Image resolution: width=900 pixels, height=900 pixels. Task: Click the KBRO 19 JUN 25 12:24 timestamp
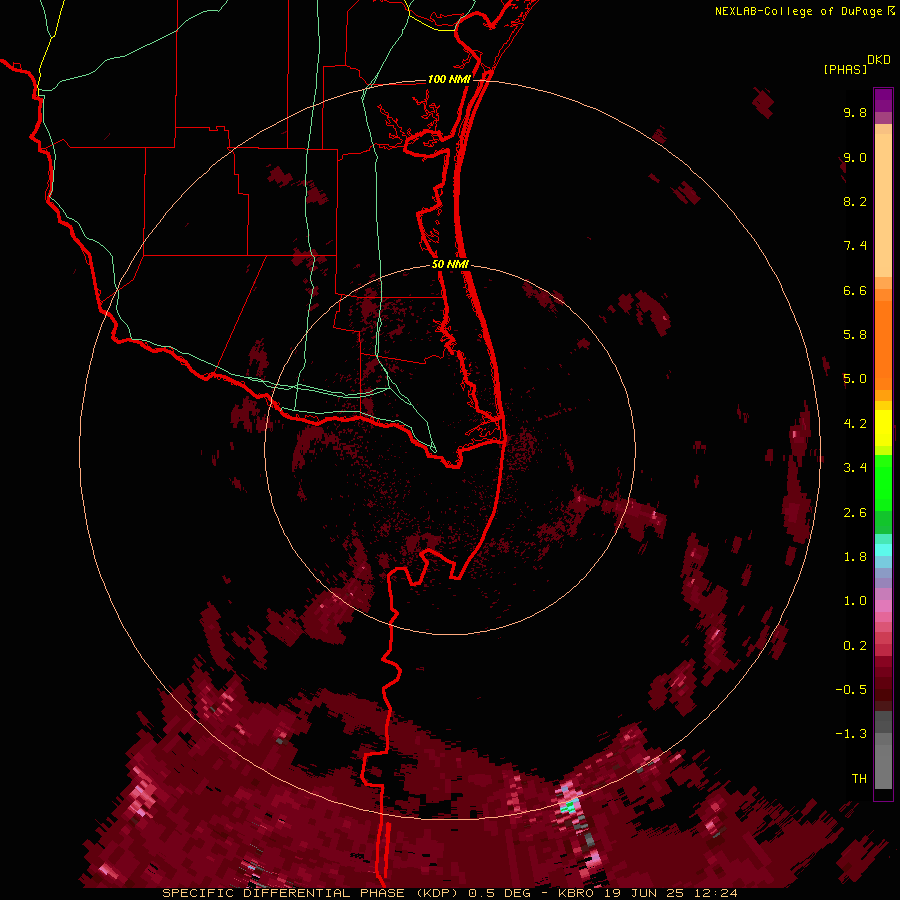(x=647, y=893)
